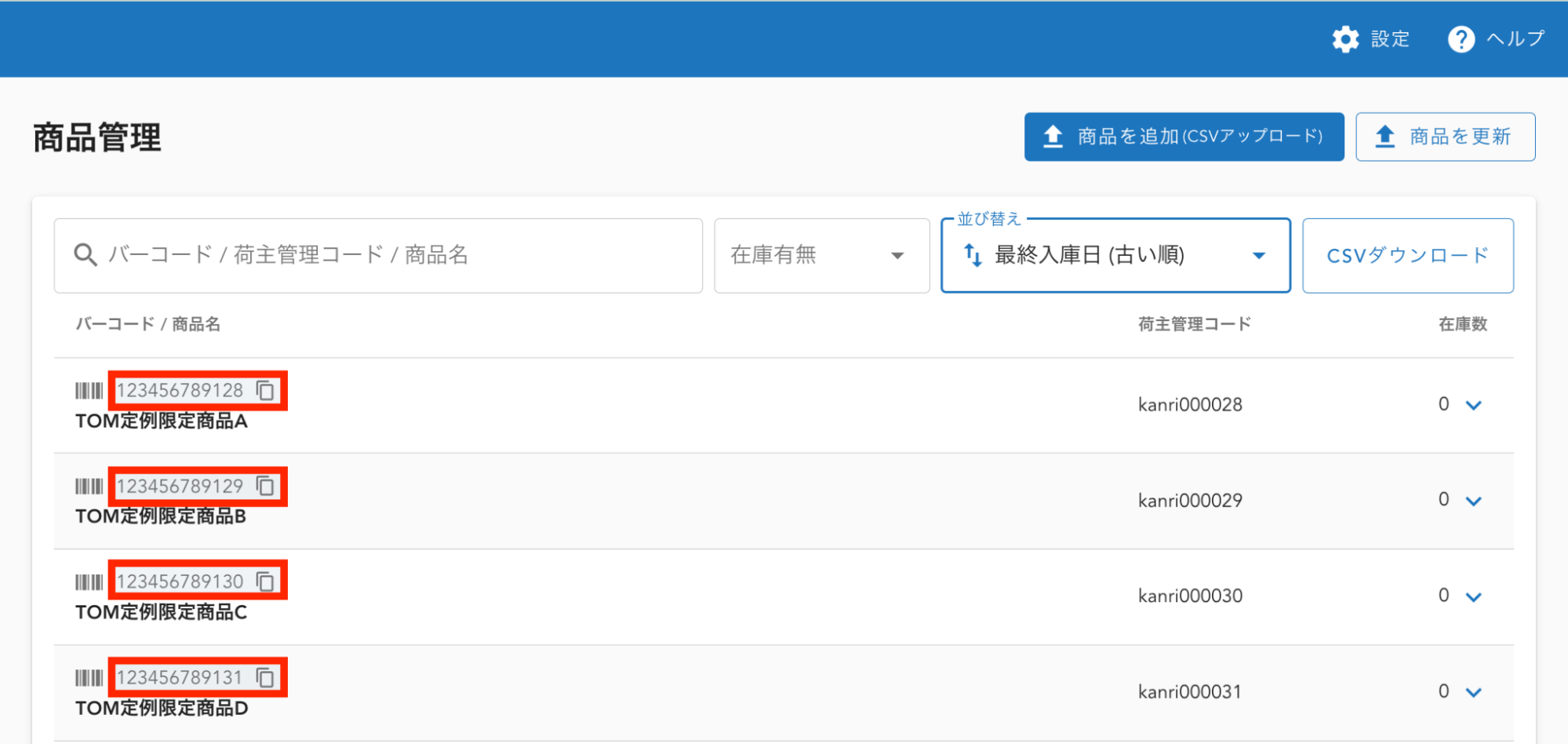Click the barcode icon for TOM定例限定商品A
Screen dimensions: 1568x744
click(x=89, y=391)
